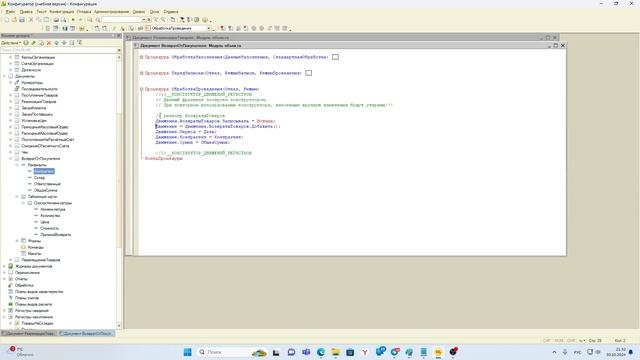Select the РасходныйКассовыйОрдер document
The width and height of the screenshot is (640, 360).
point(44,133)
